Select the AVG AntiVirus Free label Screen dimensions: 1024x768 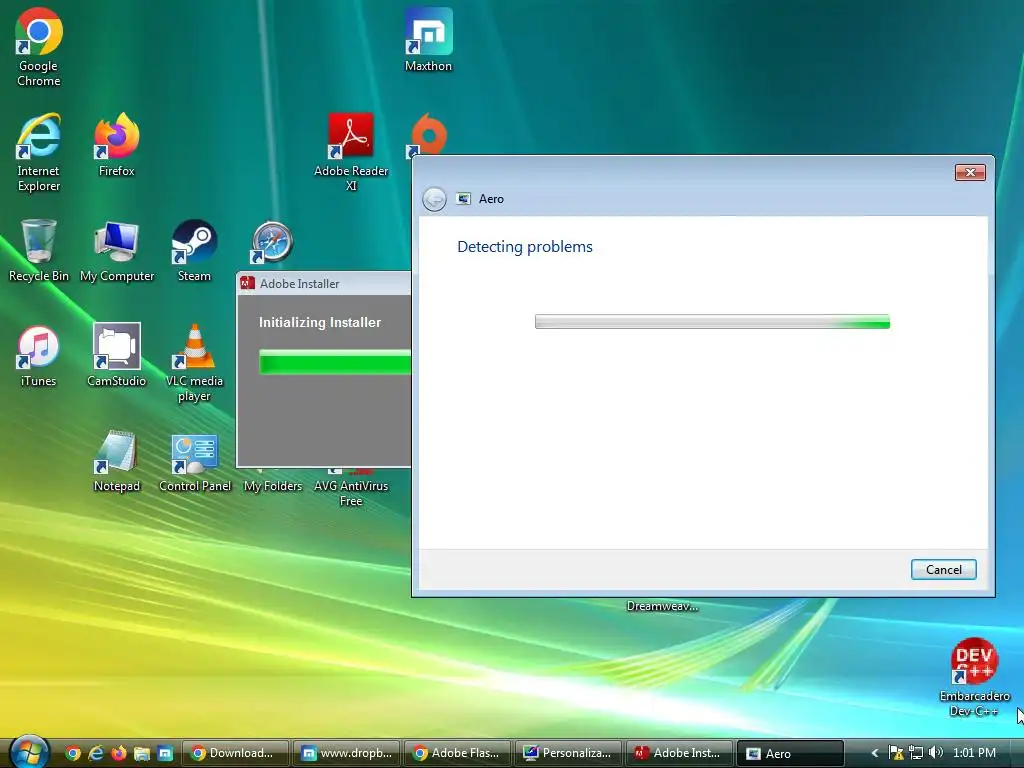[351, 494]
